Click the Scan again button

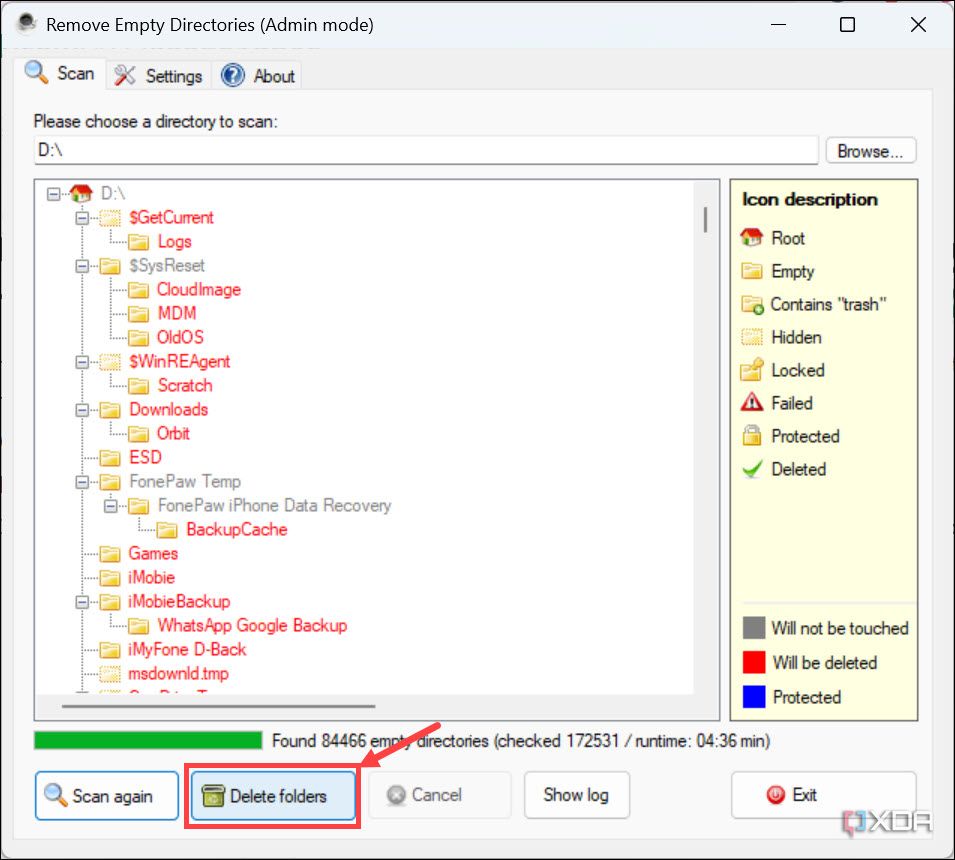pos(107,795)
